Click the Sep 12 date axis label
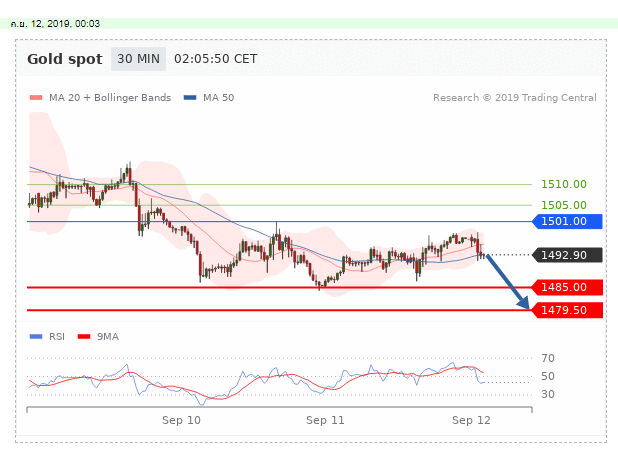Viewport: 618px width, 452px height. pyautogui.click(x=471, y=420)
